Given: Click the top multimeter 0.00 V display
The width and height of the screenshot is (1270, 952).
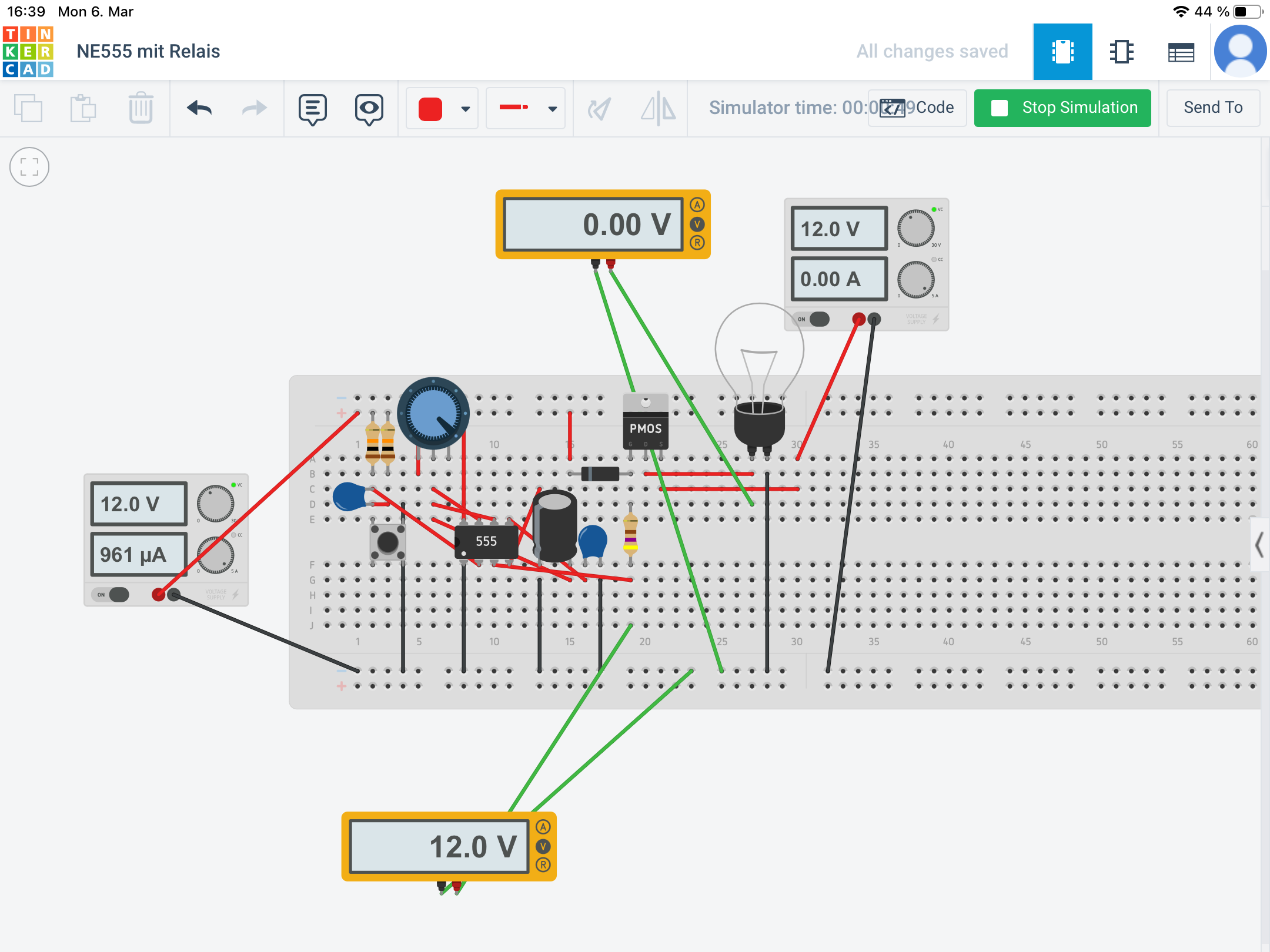Looking at the screenshot, I should [594, 224].
